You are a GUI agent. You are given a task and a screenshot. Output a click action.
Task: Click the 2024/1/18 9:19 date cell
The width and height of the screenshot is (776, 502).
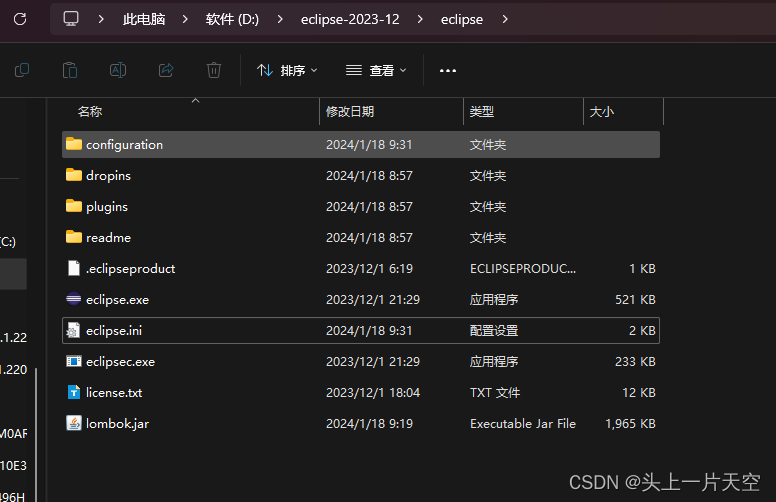tap(369, 424)
